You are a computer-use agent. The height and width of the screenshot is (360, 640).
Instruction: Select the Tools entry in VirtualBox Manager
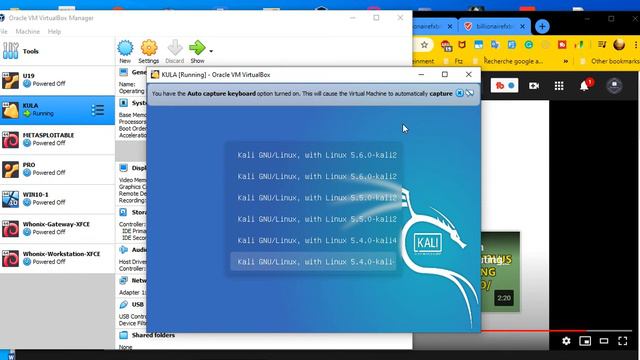(x=57, y=51)
